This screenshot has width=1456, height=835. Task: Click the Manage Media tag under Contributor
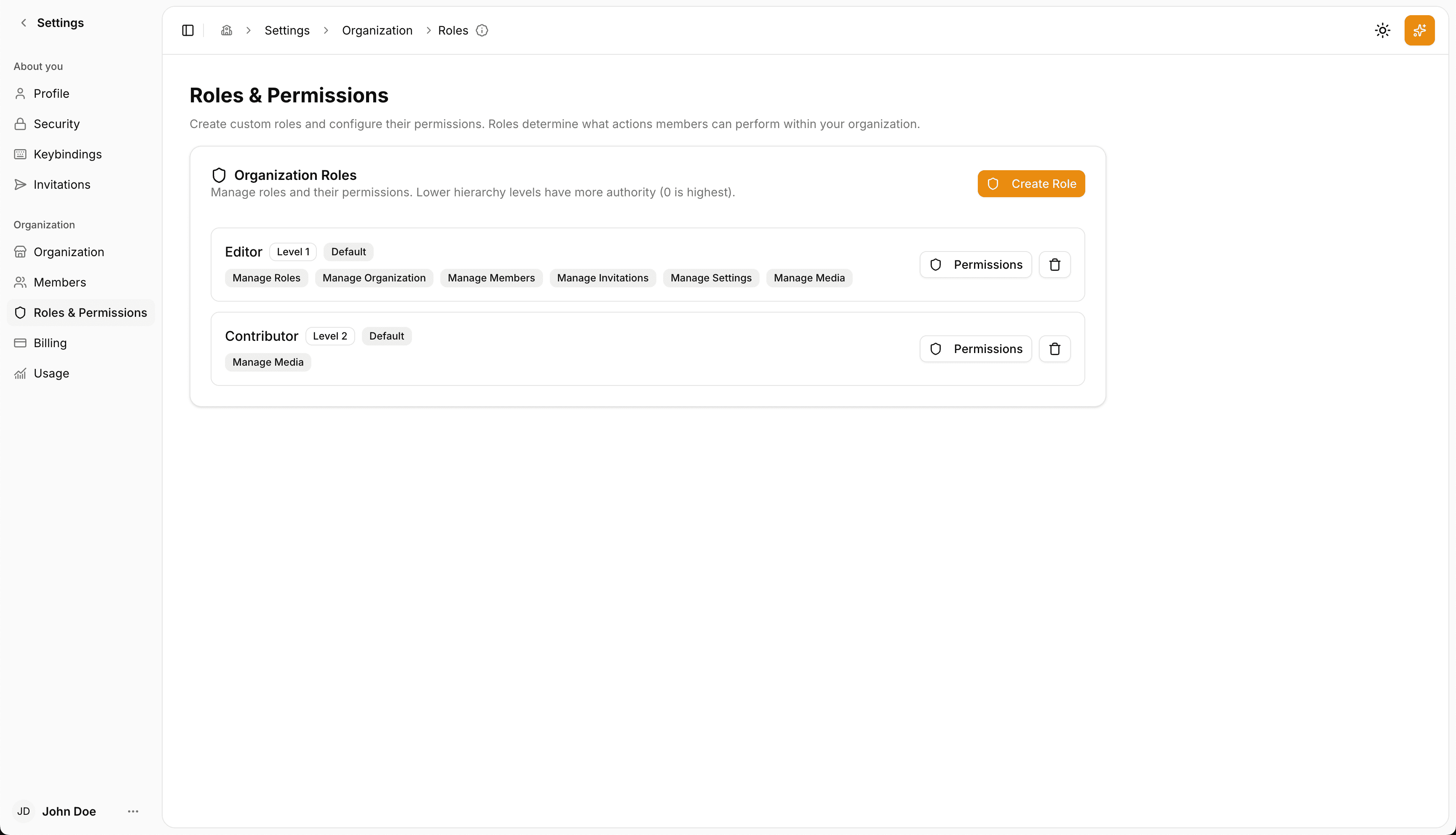268,362
